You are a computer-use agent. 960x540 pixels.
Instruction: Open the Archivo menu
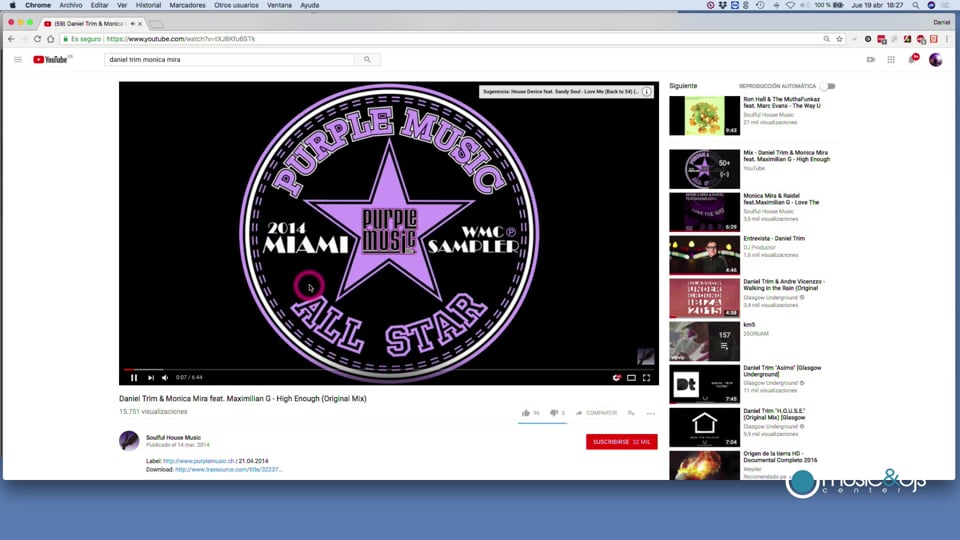click(70, 5)
